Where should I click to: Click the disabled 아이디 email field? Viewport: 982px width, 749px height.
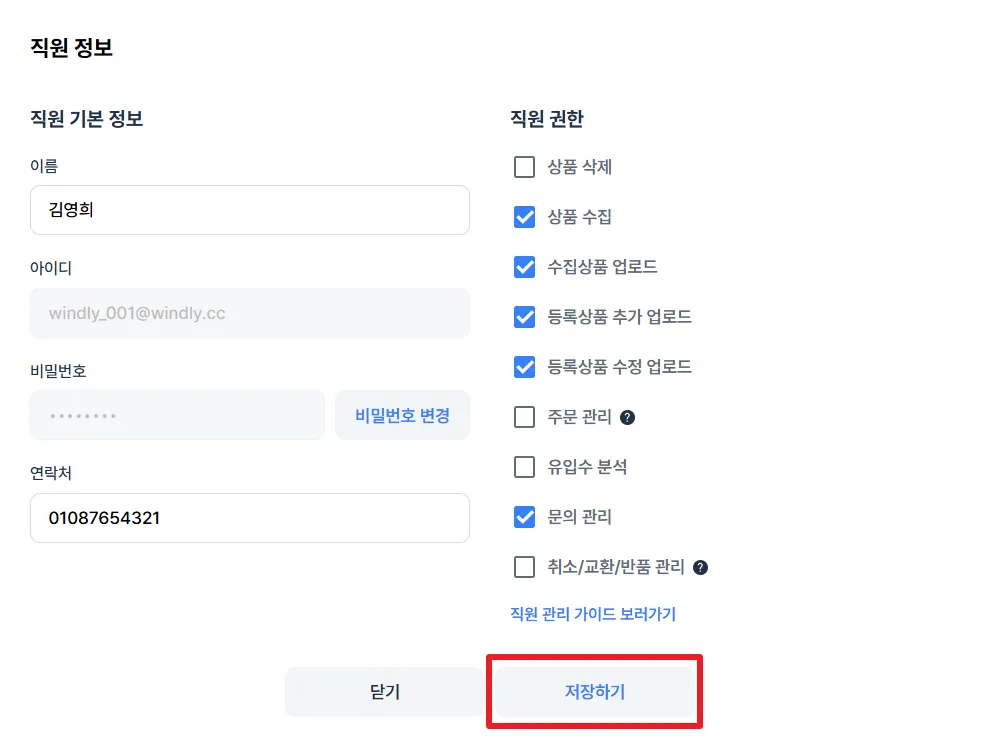250,313
